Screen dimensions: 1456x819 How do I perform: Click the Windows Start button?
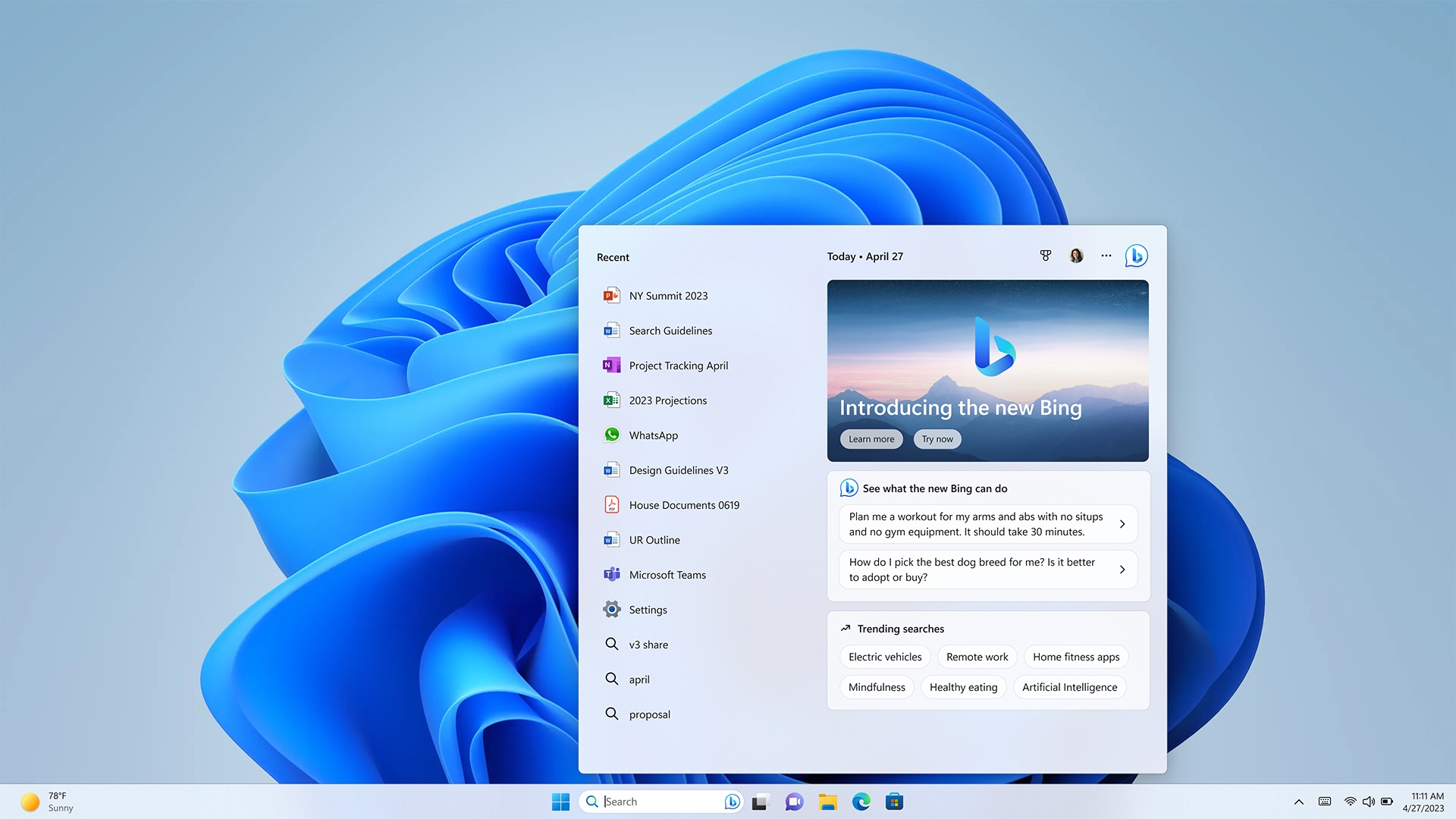coord(559,801)
